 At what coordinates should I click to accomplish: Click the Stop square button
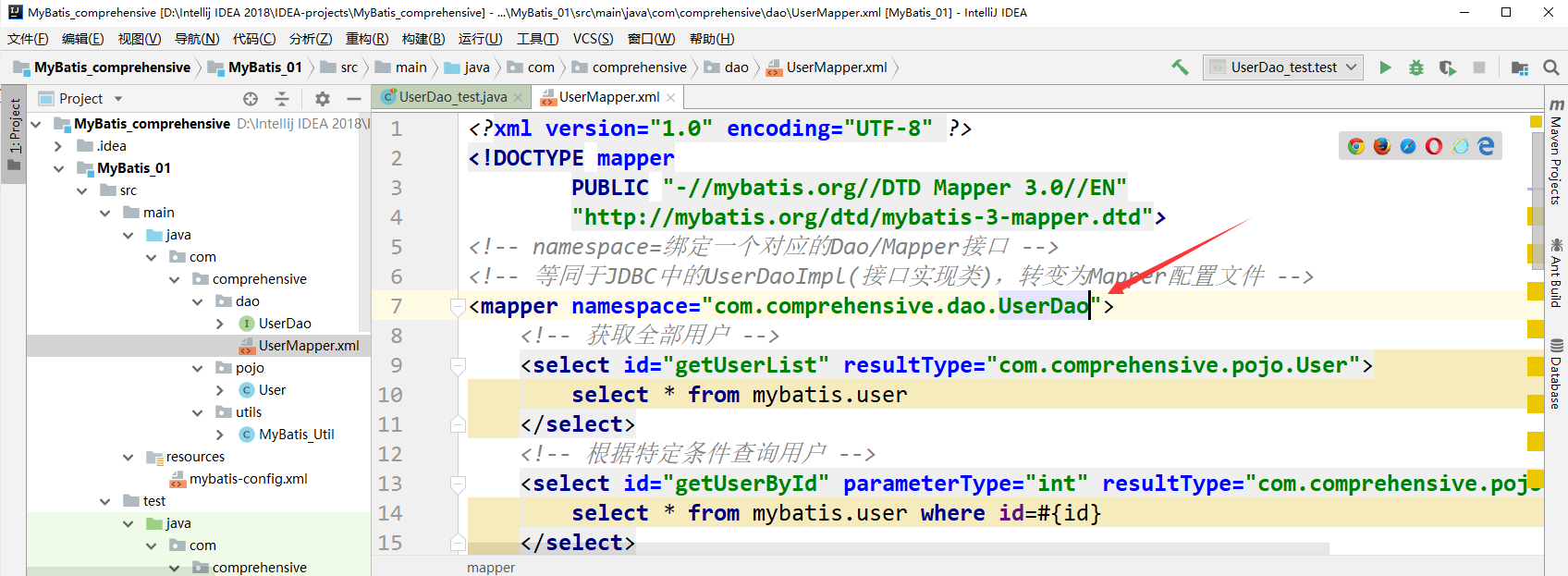1479,67
